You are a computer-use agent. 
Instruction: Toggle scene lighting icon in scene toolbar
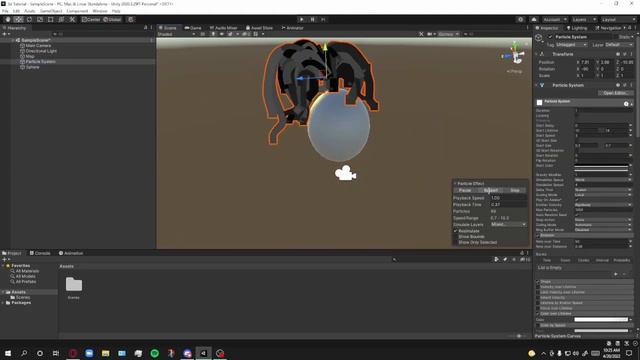point(213,34)
